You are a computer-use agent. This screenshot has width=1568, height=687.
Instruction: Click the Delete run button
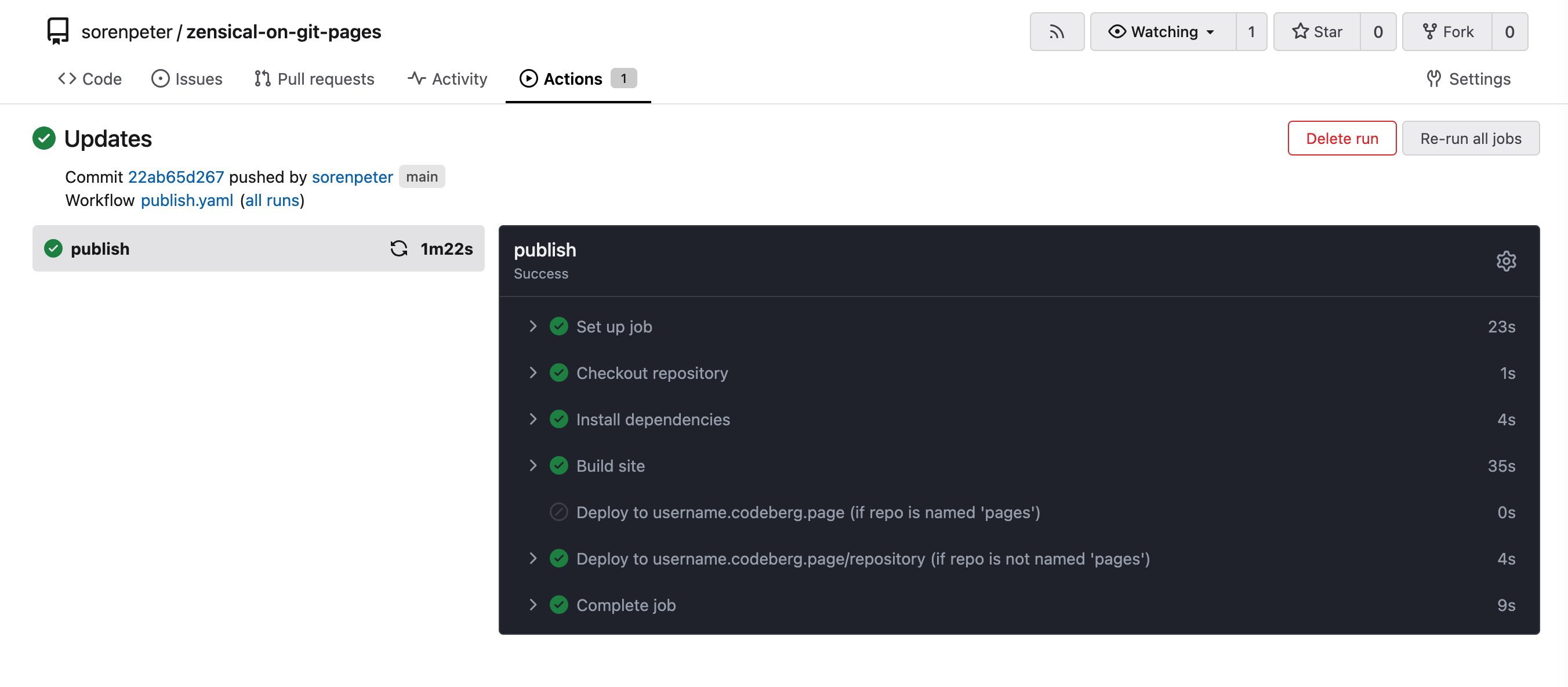(1342, 138)
